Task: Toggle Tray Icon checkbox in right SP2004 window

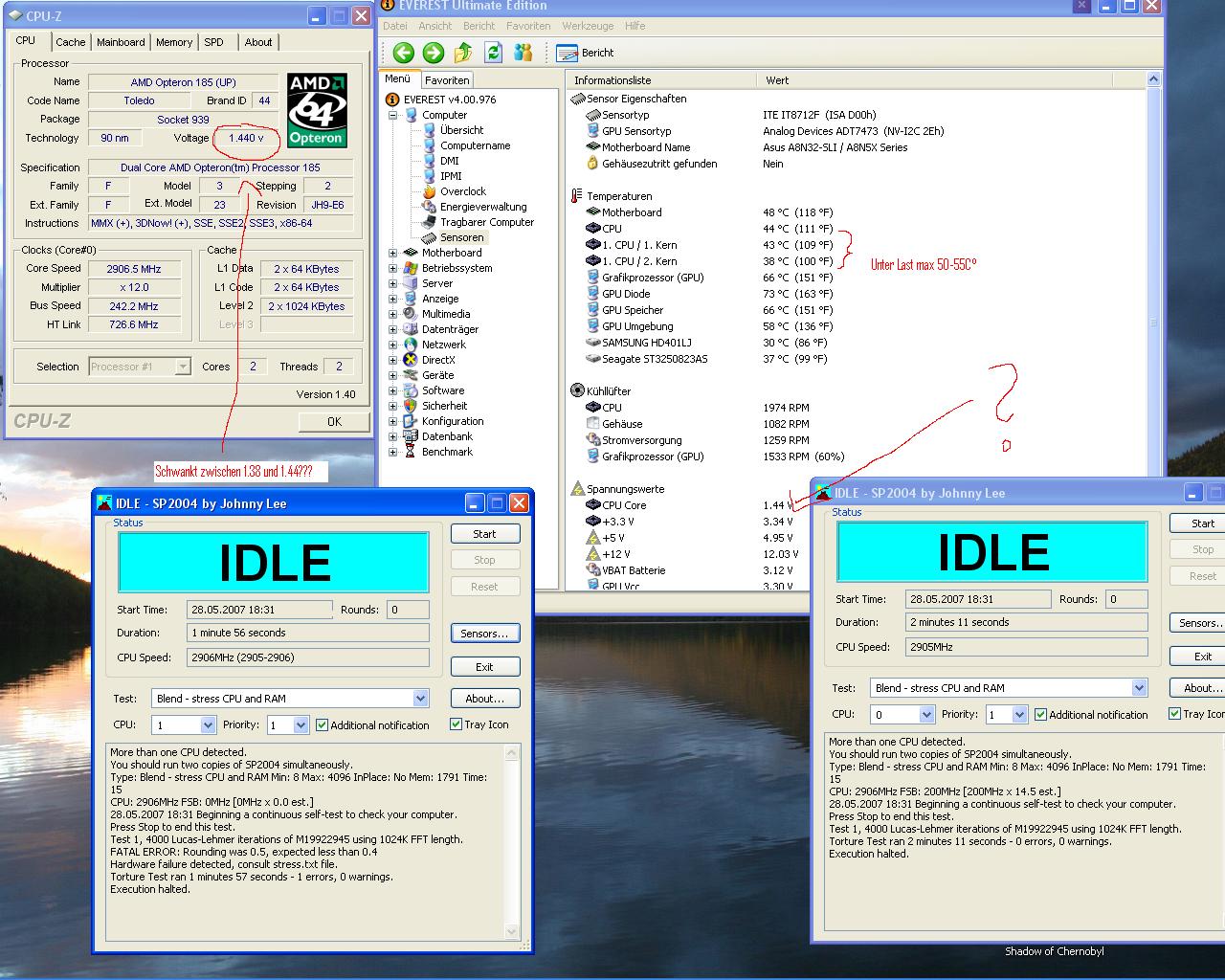Action: click(1174, 714)
